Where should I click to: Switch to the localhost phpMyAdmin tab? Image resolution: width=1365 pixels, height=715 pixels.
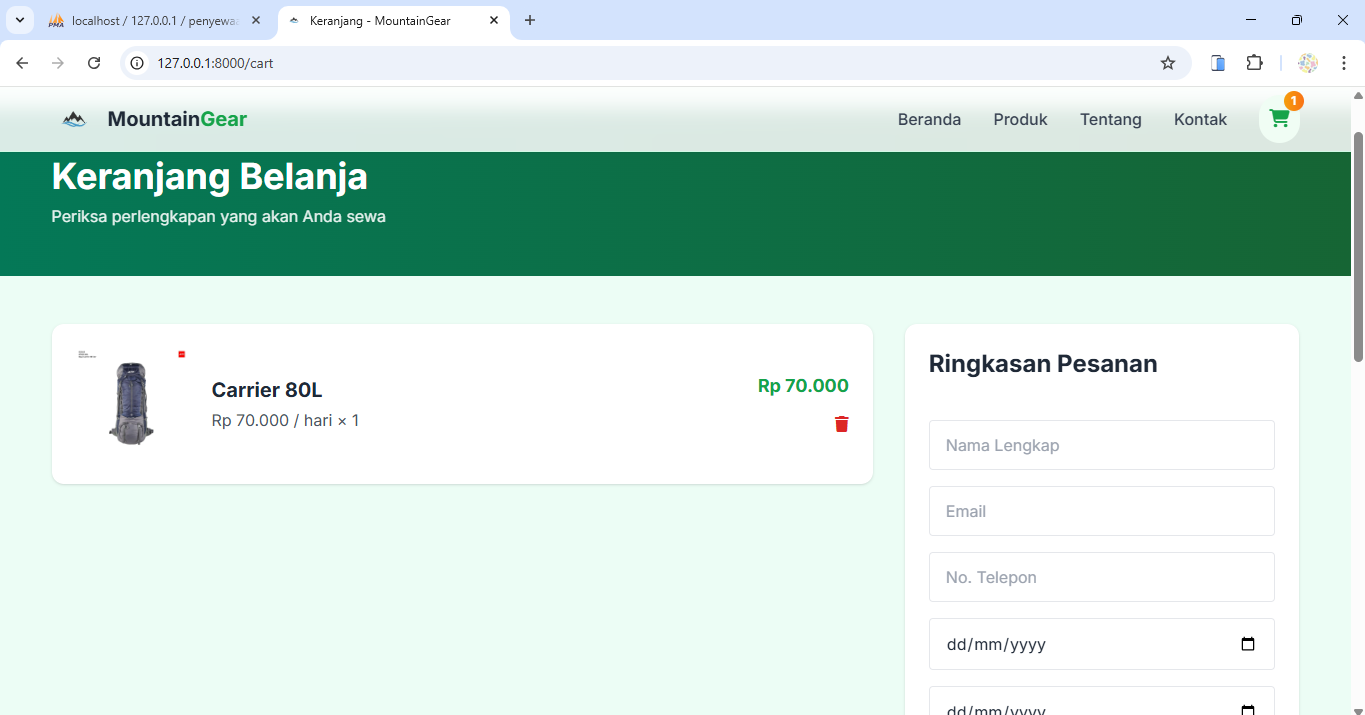150,20
